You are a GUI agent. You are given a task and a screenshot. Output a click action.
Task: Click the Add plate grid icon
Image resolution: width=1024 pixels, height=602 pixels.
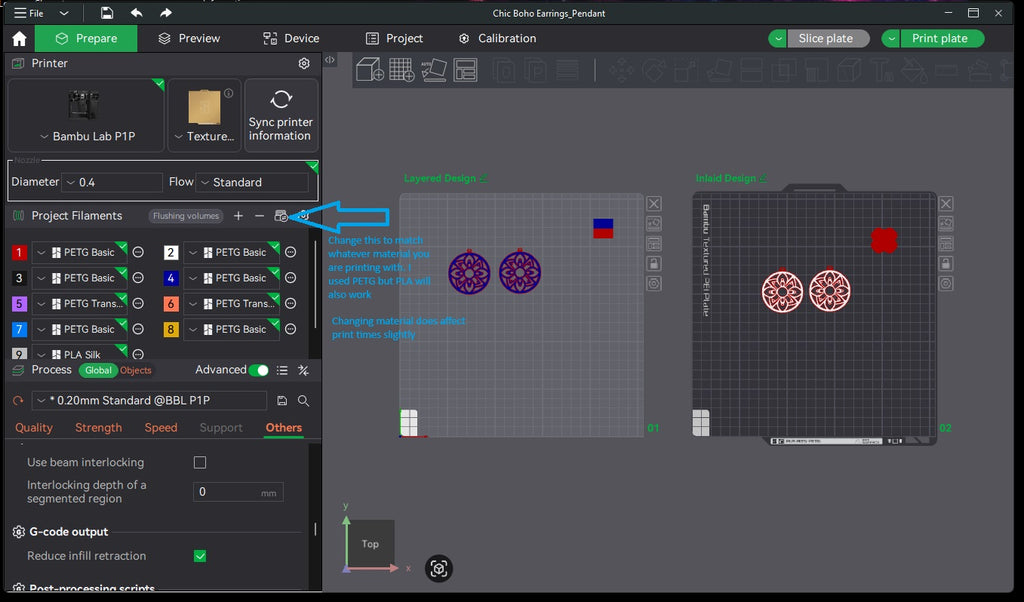pos(401,70)
